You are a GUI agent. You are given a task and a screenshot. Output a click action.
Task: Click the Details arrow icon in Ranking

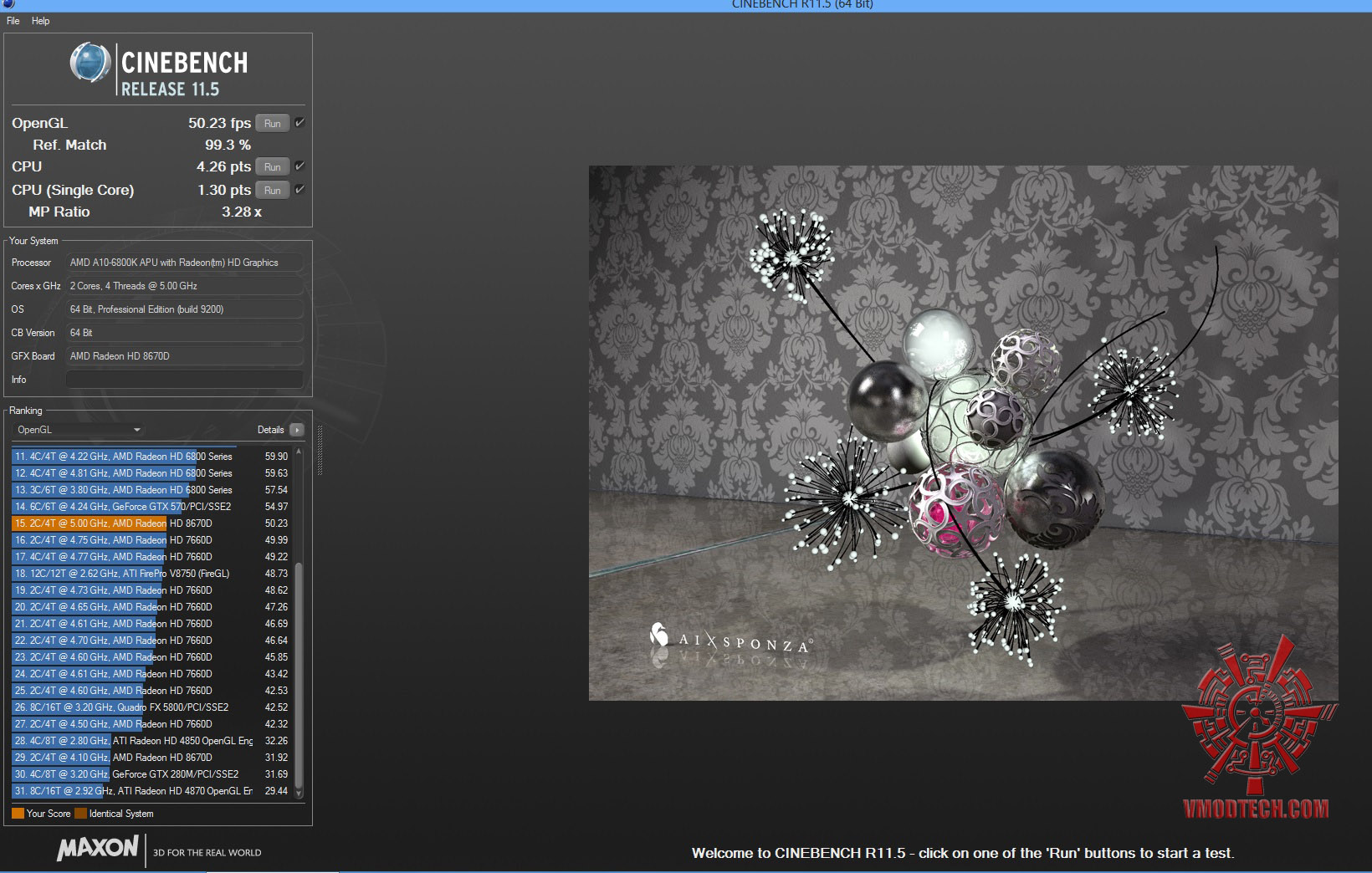[297, 430]
